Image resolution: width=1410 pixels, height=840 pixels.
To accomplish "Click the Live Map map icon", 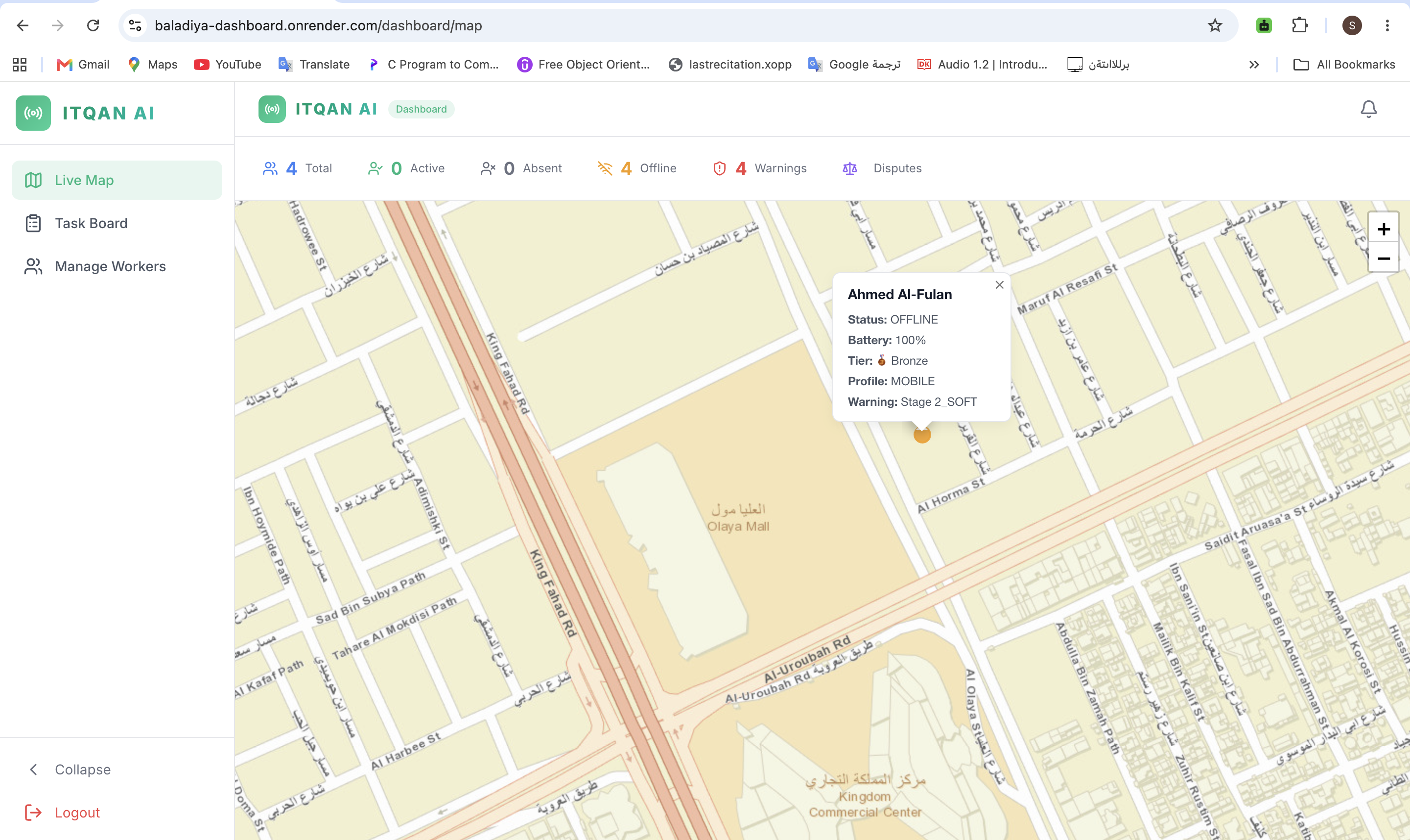I will [33, 180].
